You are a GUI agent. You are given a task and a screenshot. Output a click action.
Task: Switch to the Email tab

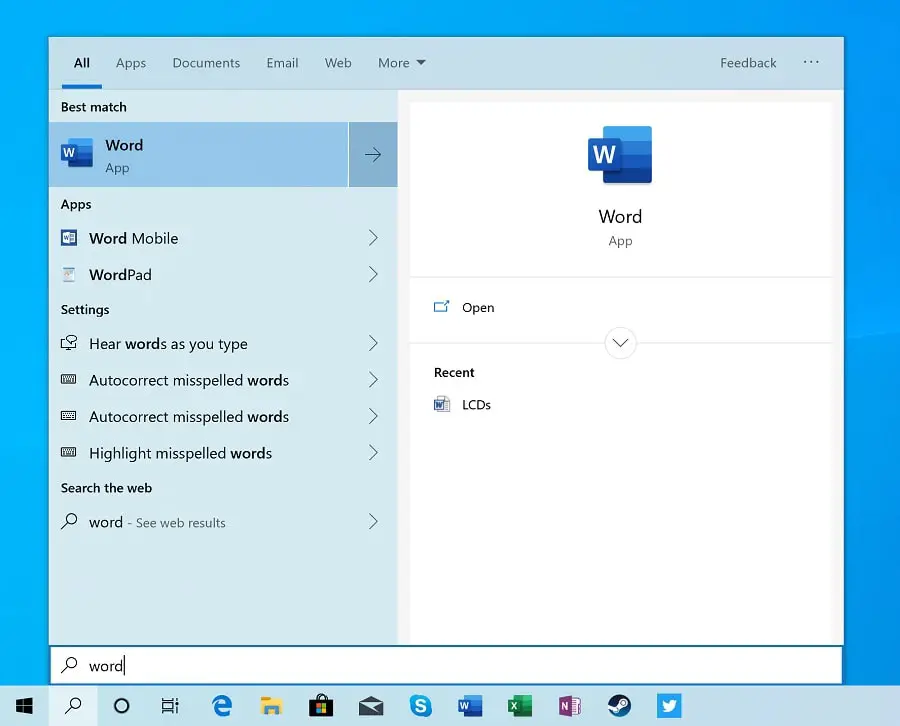click(x=282, y=63)
